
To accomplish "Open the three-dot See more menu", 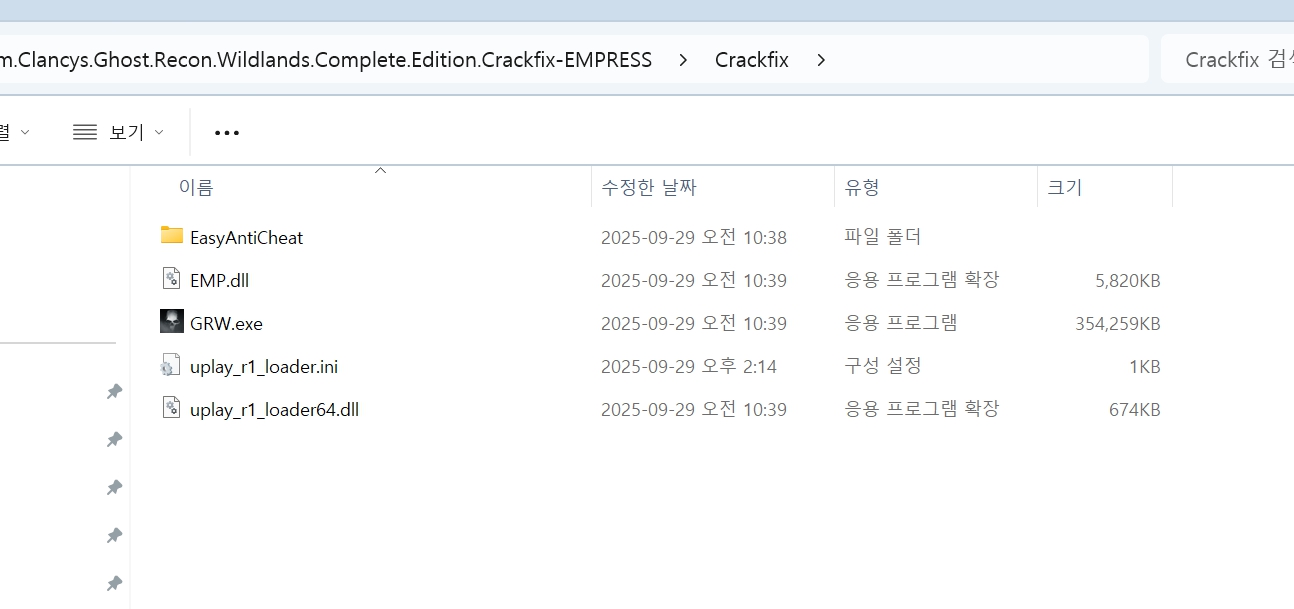I will click(227, 132).
